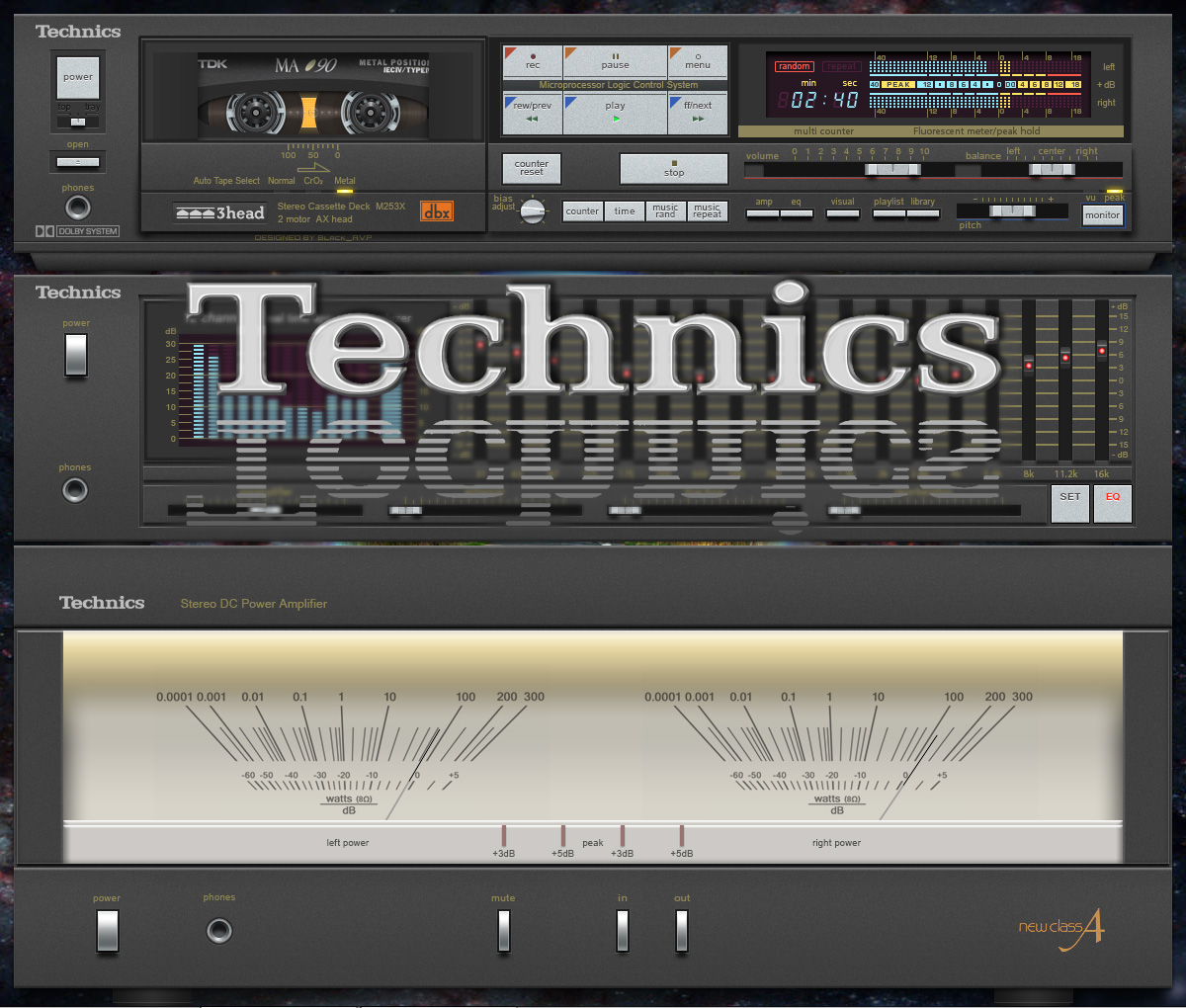Click the rew/prev button
This screenshot has width=1186, height=1008.
point(533,113)
